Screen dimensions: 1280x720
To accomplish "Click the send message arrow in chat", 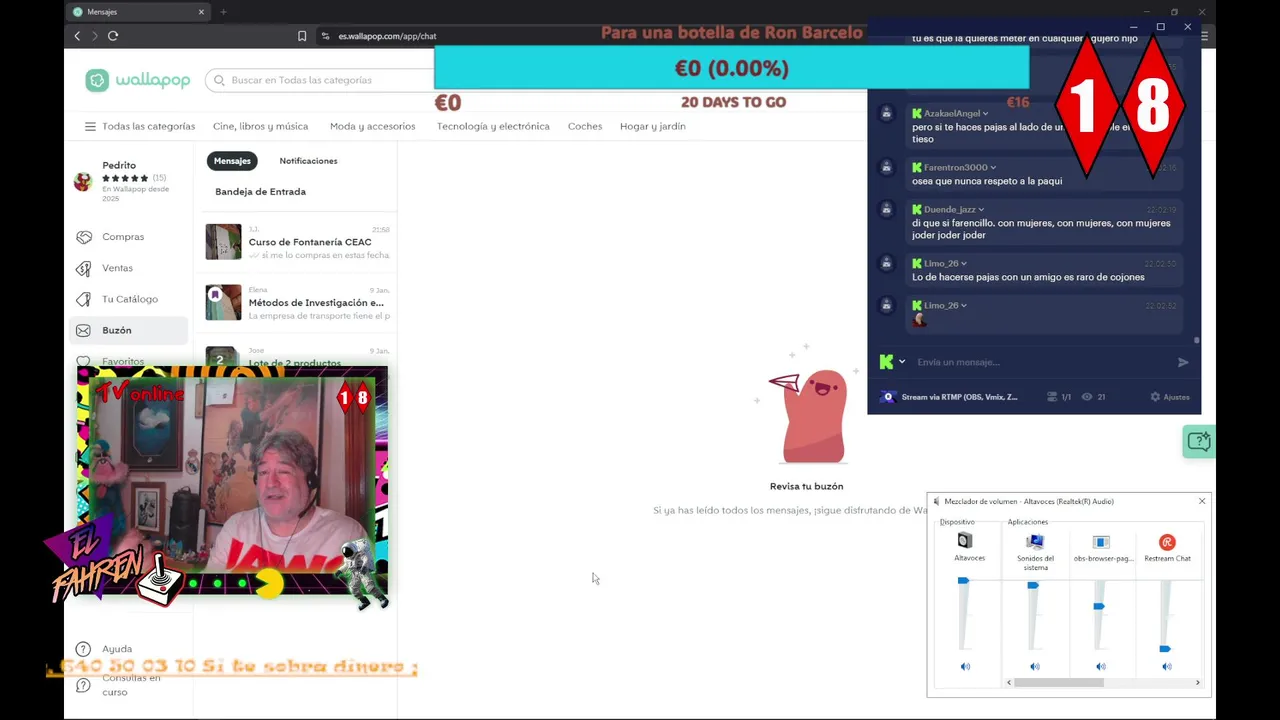I will (x=1183, y=362).
